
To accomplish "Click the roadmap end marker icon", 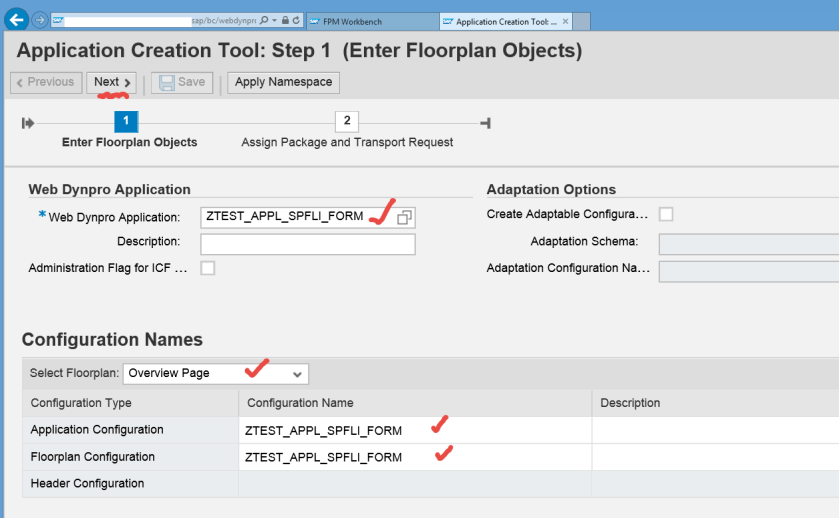I will pyautogui.click(x=485, y=123).
